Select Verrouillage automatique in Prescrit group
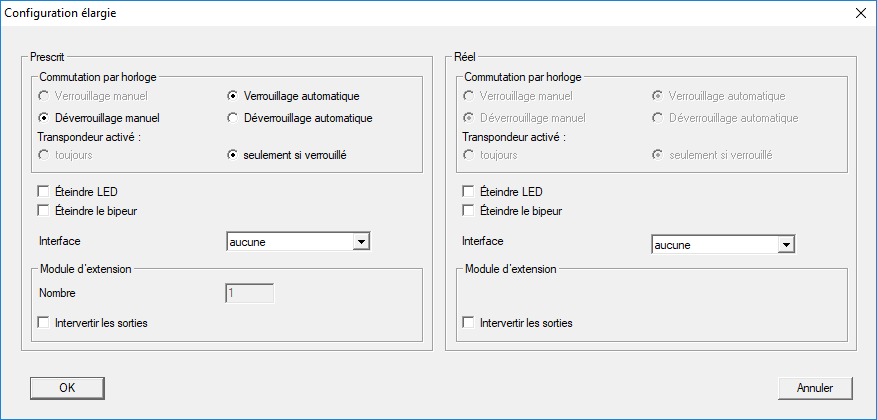This screenshot has height=420, width=877. (x=233, y=96)
